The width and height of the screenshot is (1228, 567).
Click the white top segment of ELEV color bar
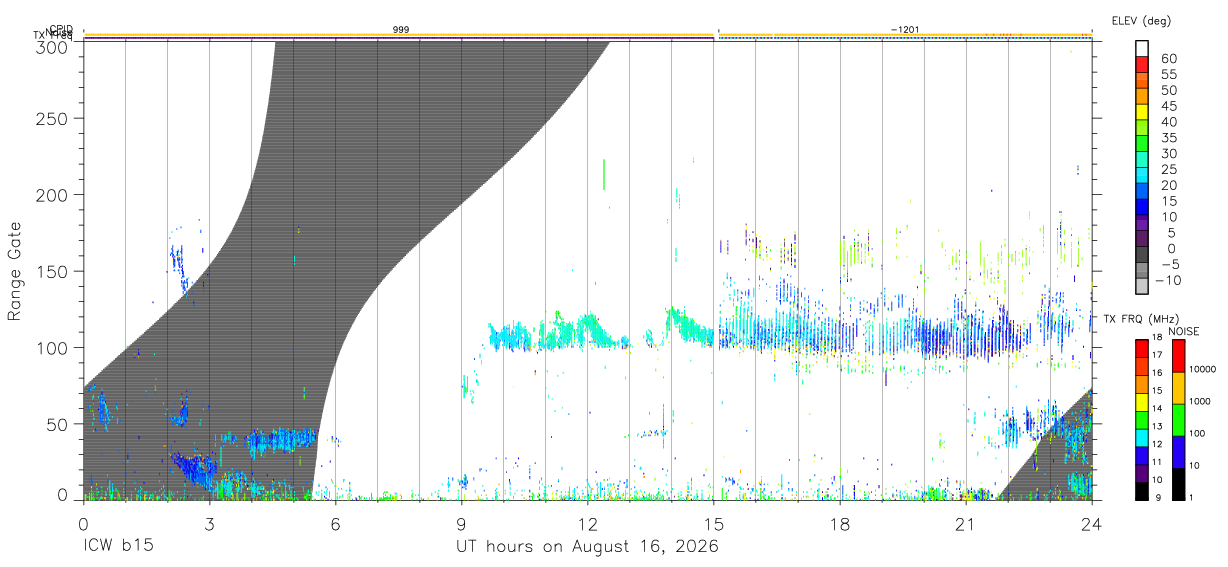(1143, 49)
